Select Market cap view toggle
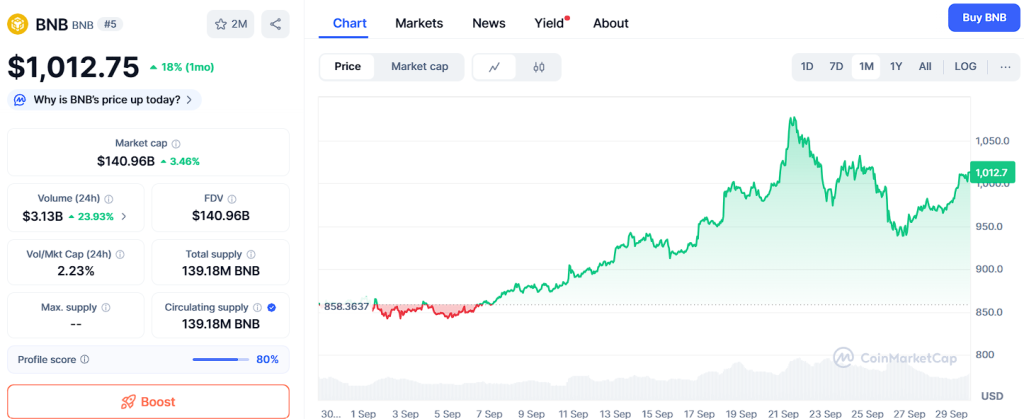Image resolution: width=1024 pixels, height=419 pixels. 419,67
